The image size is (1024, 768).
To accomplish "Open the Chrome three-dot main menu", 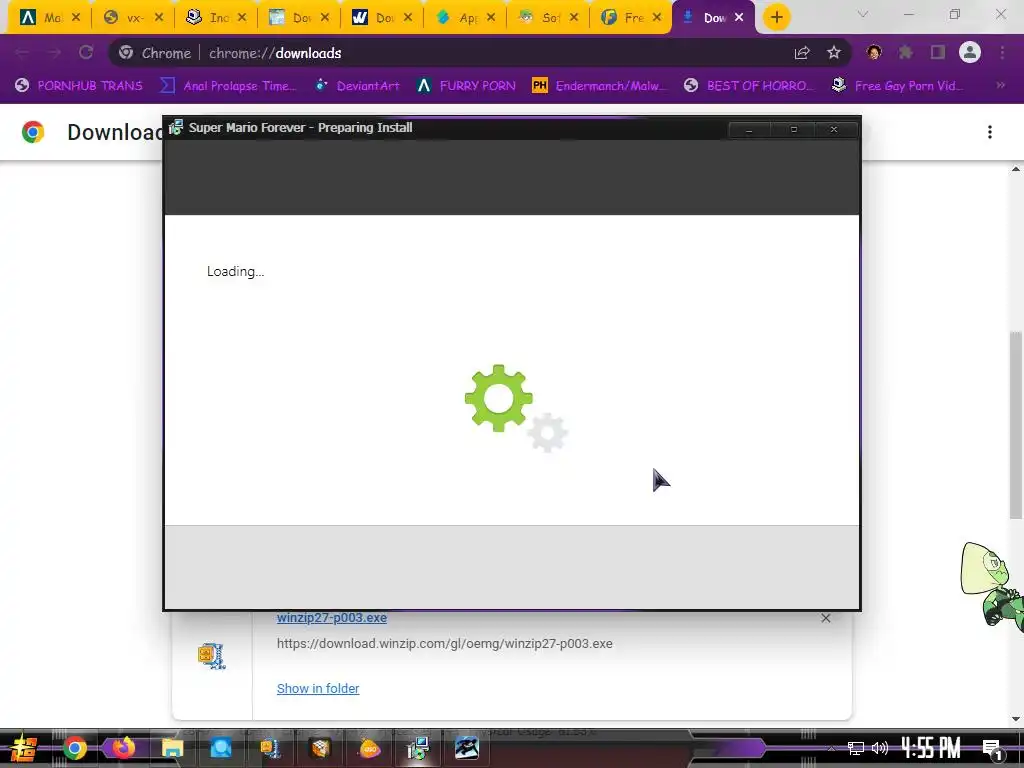I will [1002, 52].
